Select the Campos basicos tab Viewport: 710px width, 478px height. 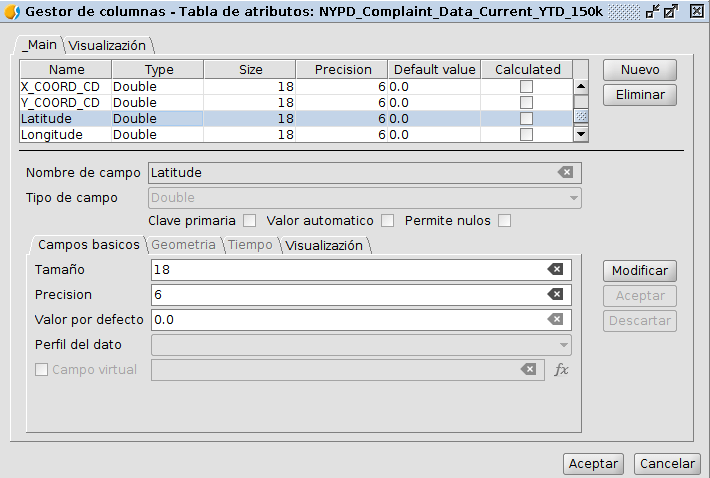(x=88, y=245)
